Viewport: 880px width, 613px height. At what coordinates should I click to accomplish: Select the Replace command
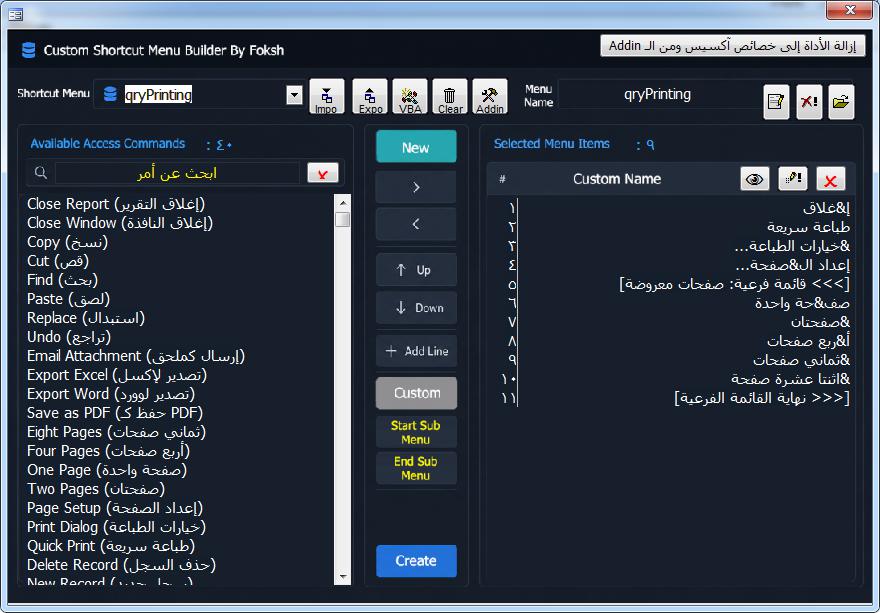[x=177, y=318]
